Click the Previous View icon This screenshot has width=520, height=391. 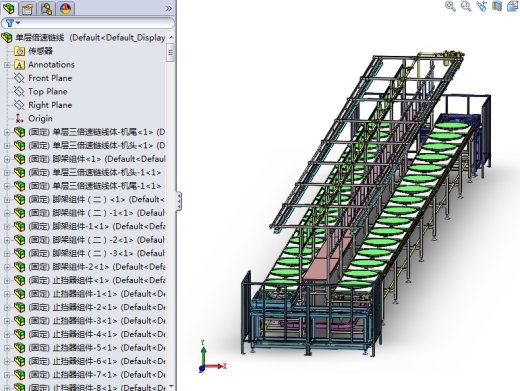pos(481,6)
